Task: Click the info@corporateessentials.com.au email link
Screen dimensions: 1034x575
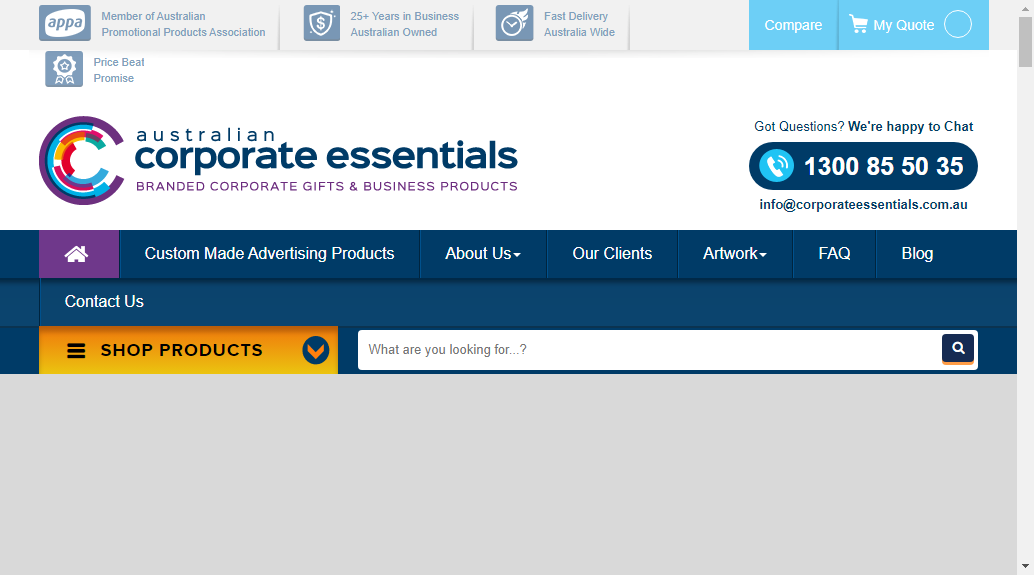Action: click(x=863, y=205)
